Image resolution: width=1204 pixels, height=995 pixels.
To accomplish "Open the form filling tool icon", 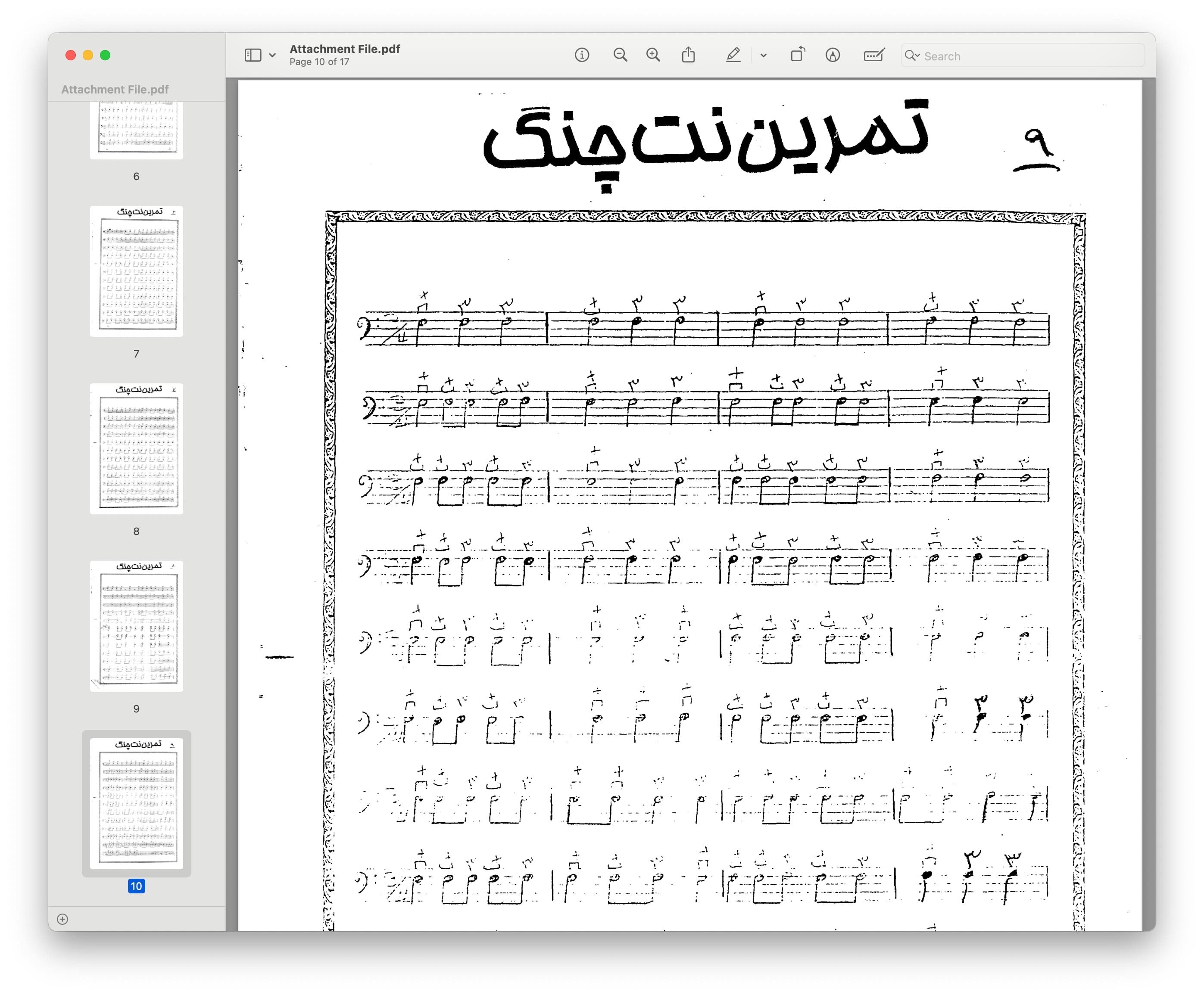I will [874, 55].
